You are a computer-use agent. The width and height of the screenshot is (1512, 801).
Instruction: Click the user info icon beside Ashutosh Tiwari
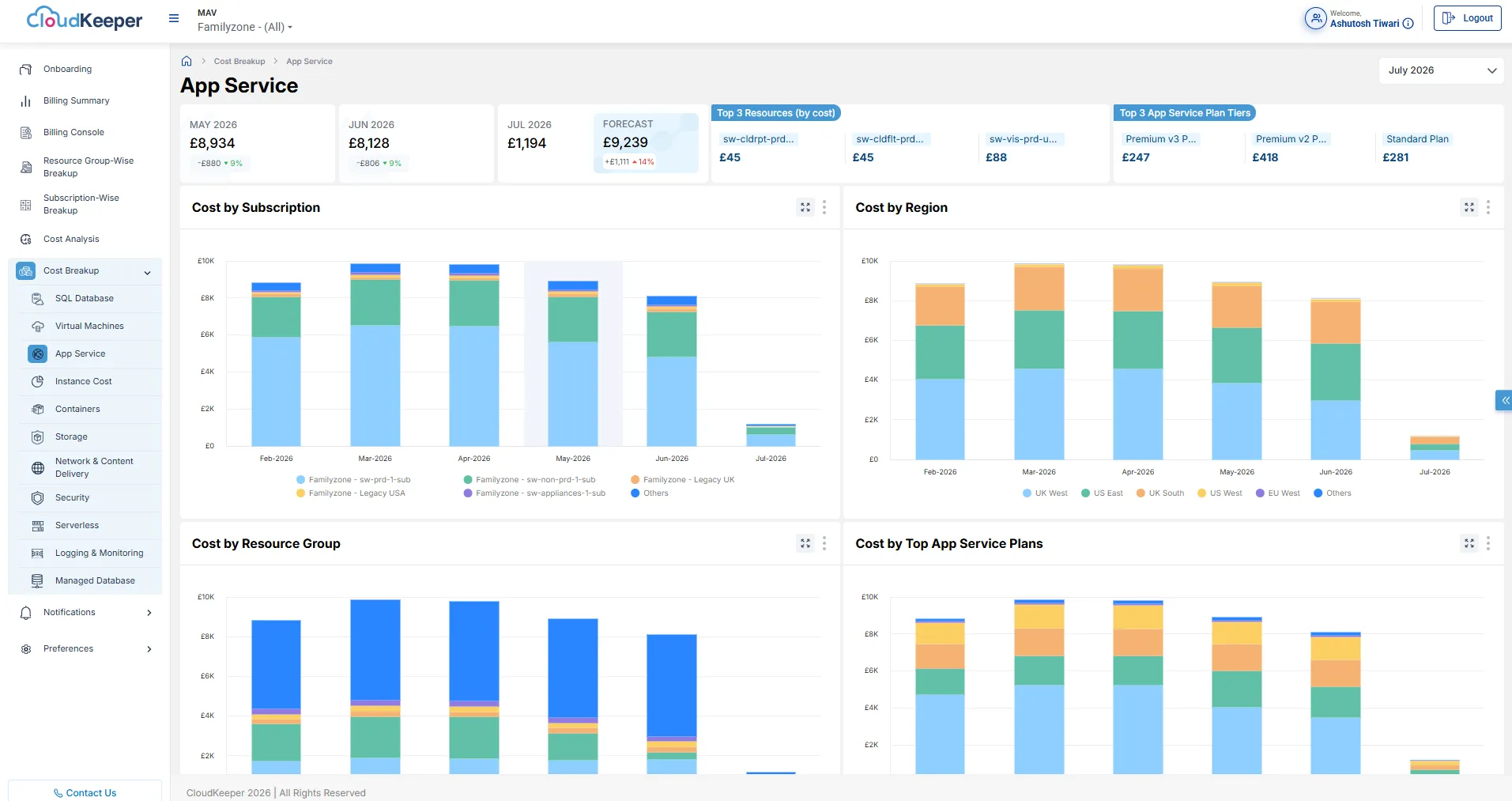pos(1408,24)
